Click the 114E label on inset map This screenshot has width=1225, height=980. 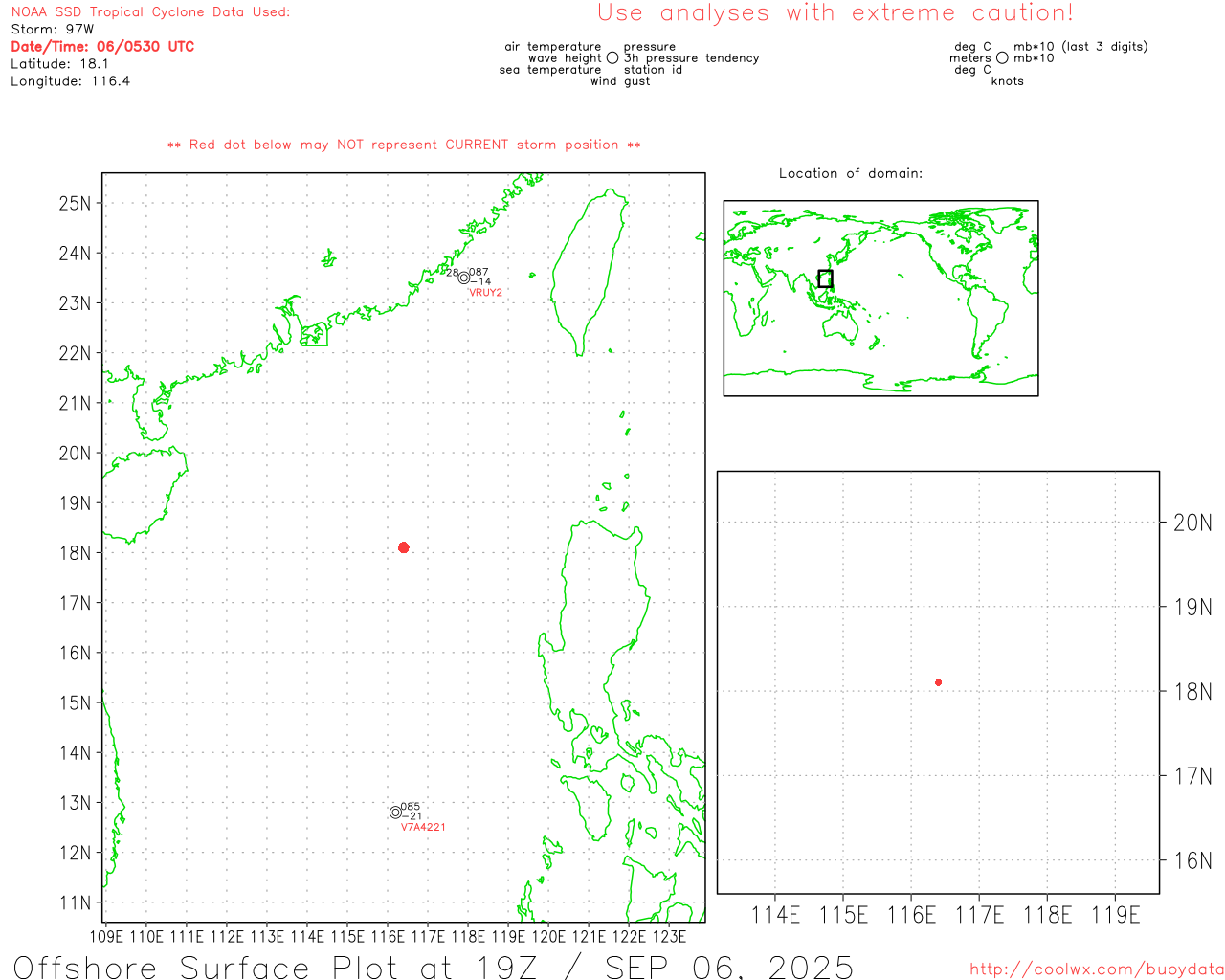[775, 915]
